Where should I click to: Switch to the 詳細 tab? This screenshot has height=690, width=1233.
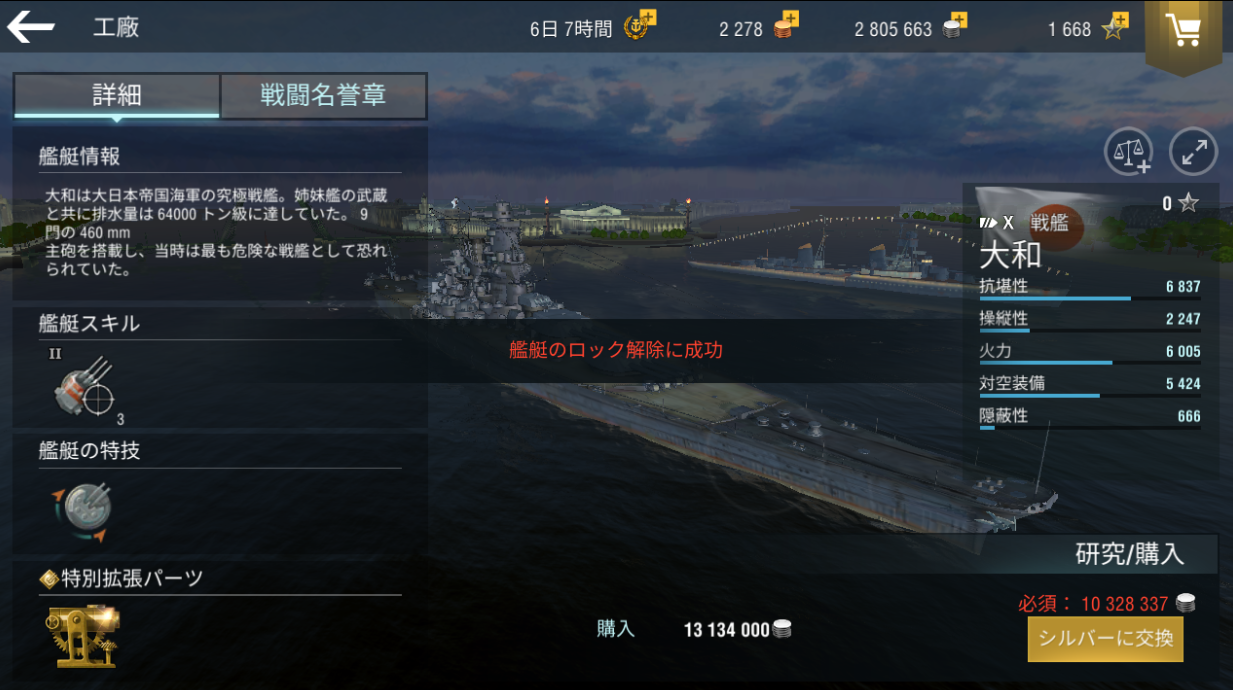point(117,96)
